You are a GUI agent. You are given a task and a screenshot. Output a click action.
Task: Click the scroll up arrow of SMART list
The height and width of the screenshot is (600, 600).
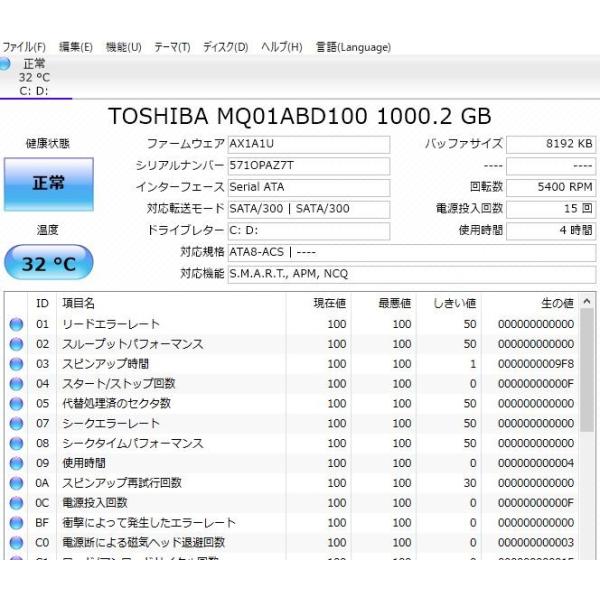(x=587, y=302)
